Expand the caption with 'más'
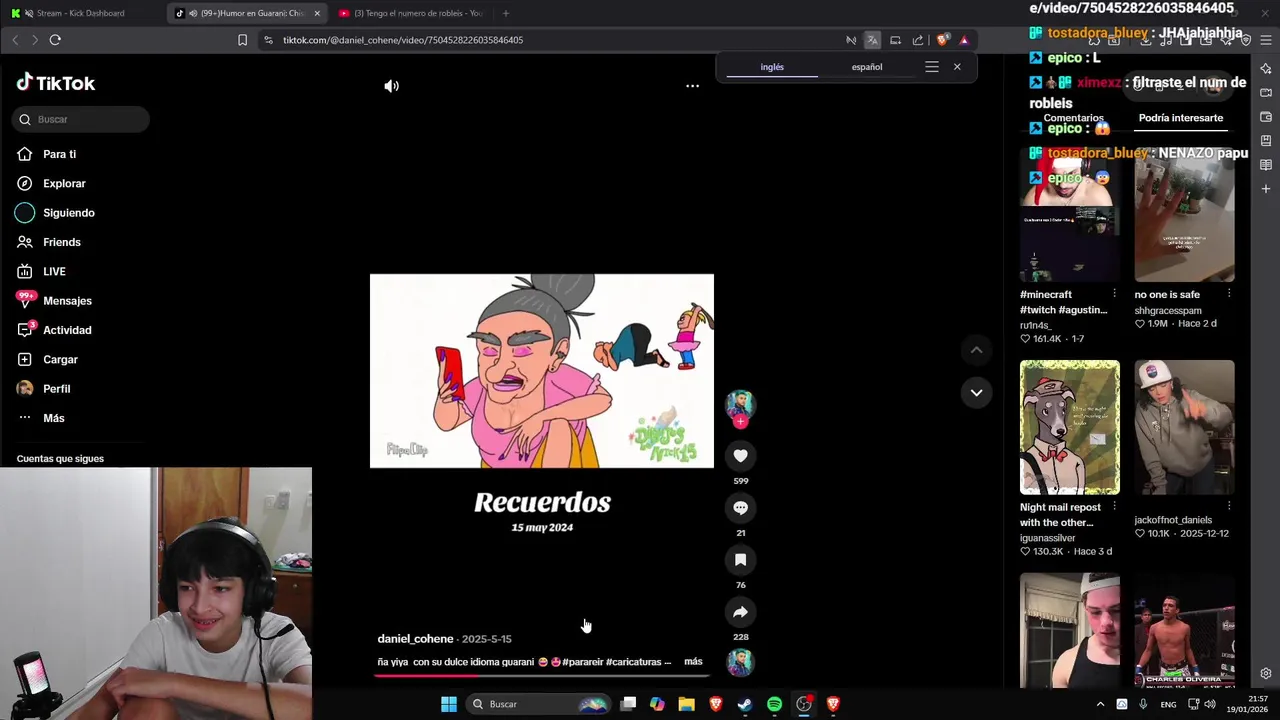The height and width of the screenshot is (720, 1280). 693,662
